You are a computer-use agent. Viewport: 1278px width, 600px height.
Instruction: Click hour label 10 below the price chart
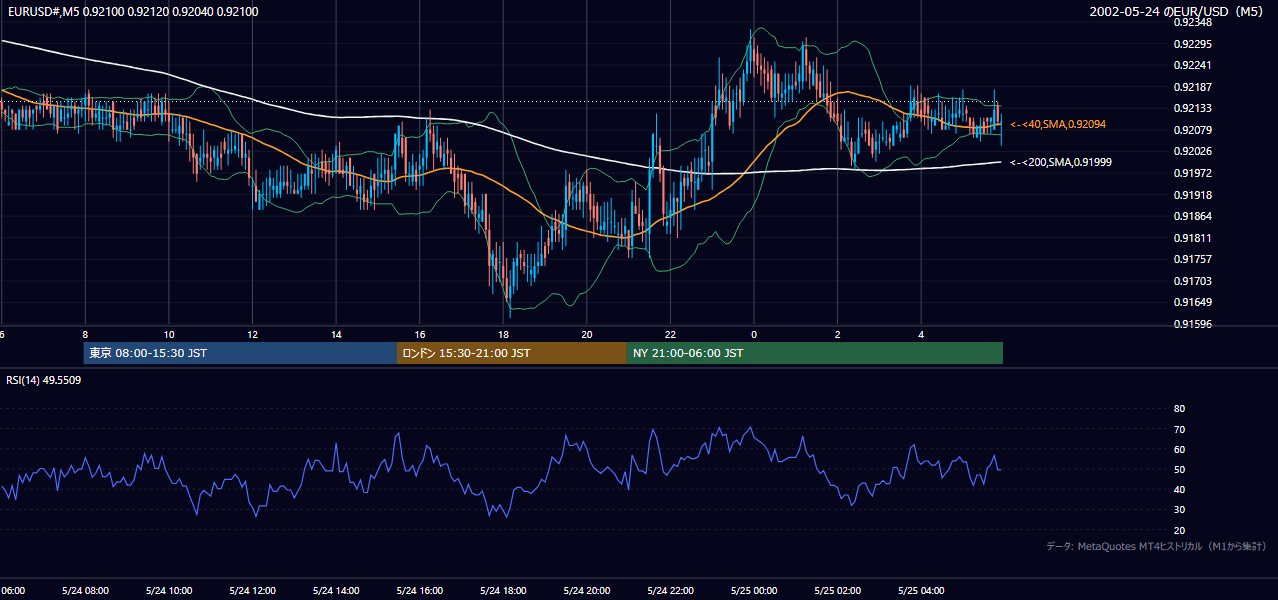(x=169, y=334)
